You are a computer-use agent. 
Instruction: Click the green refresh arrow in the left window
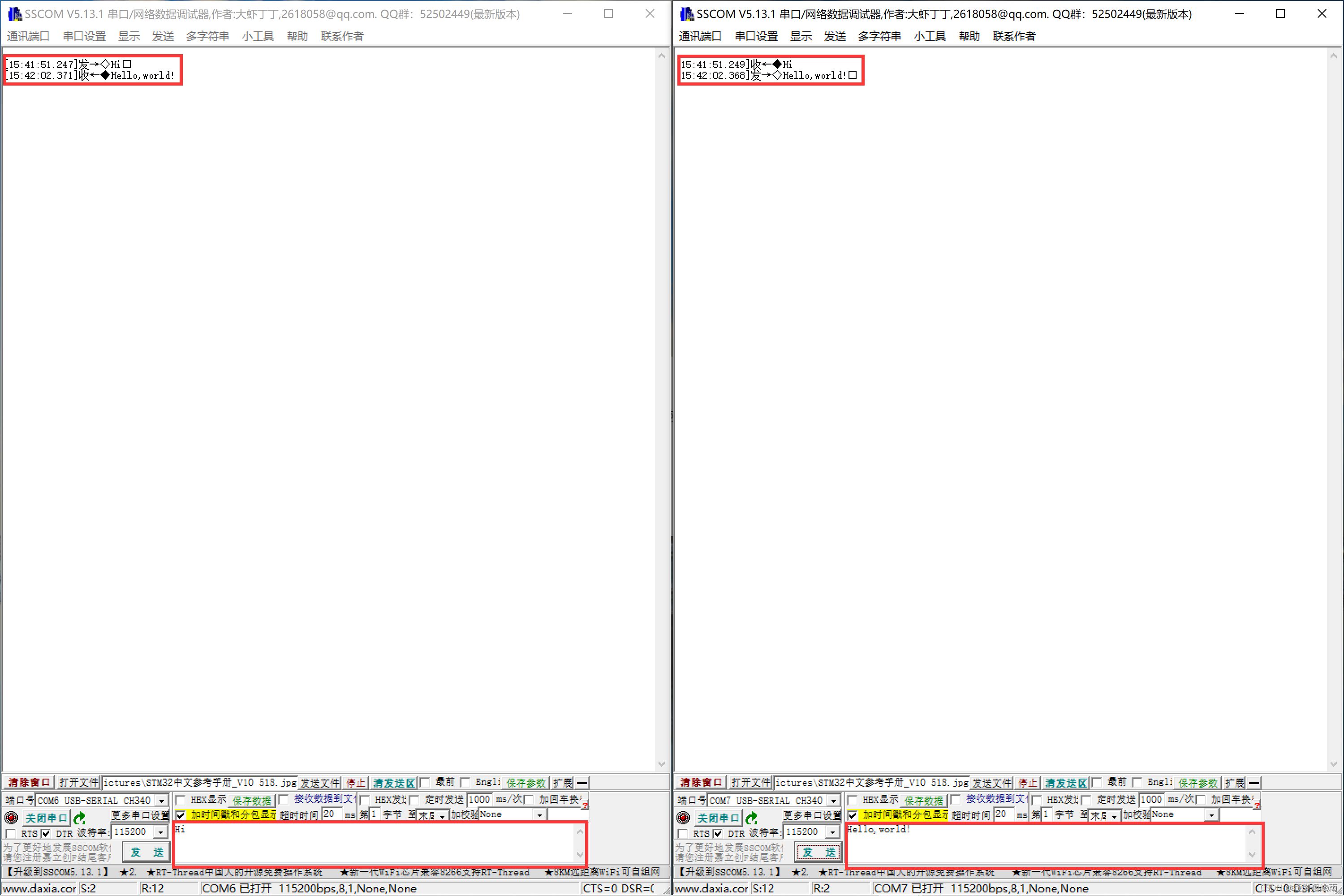80,817
